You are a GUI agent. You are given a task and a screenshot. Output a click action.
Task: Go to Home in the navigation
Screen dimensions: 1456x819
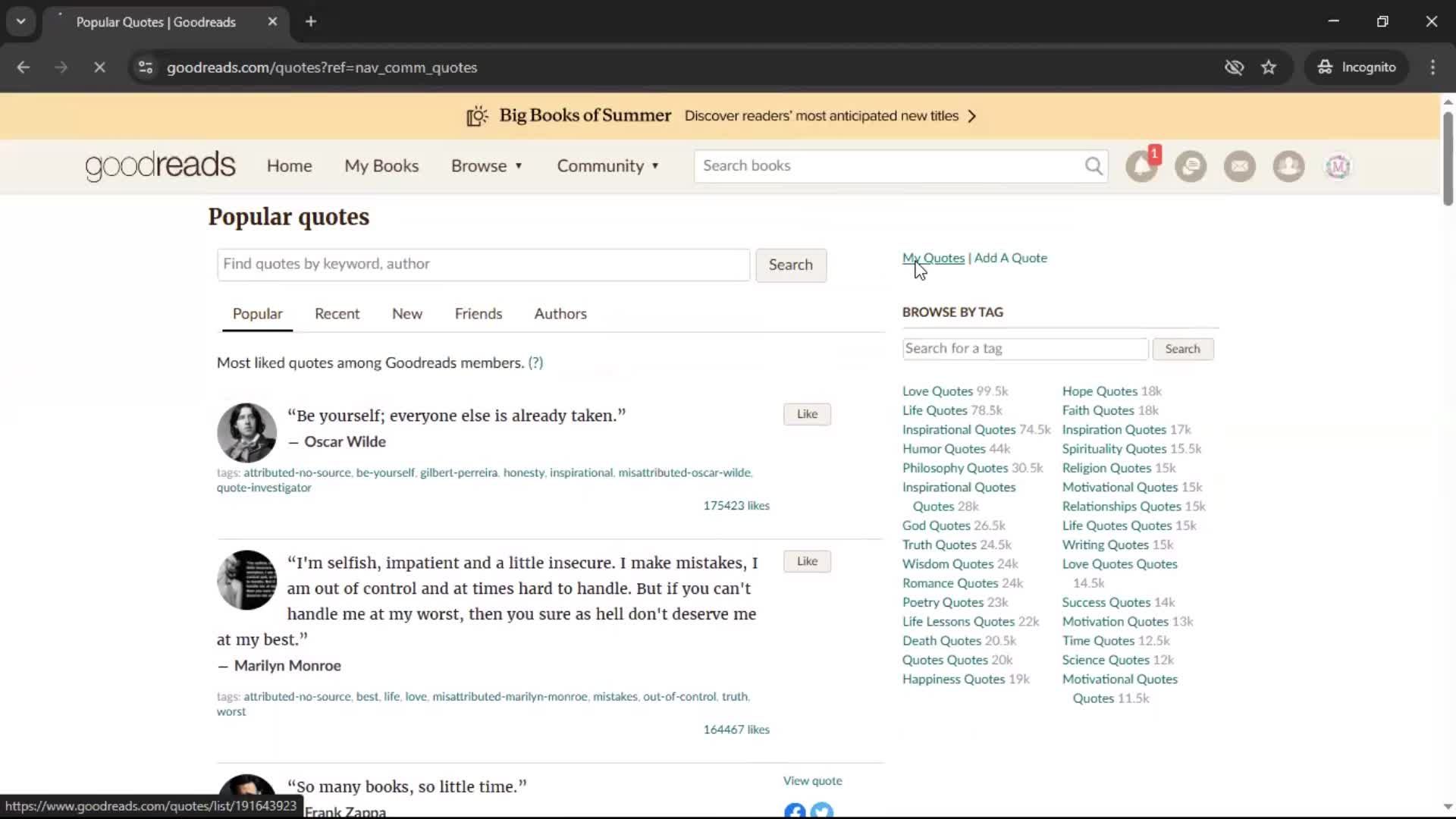pos(289,166)
